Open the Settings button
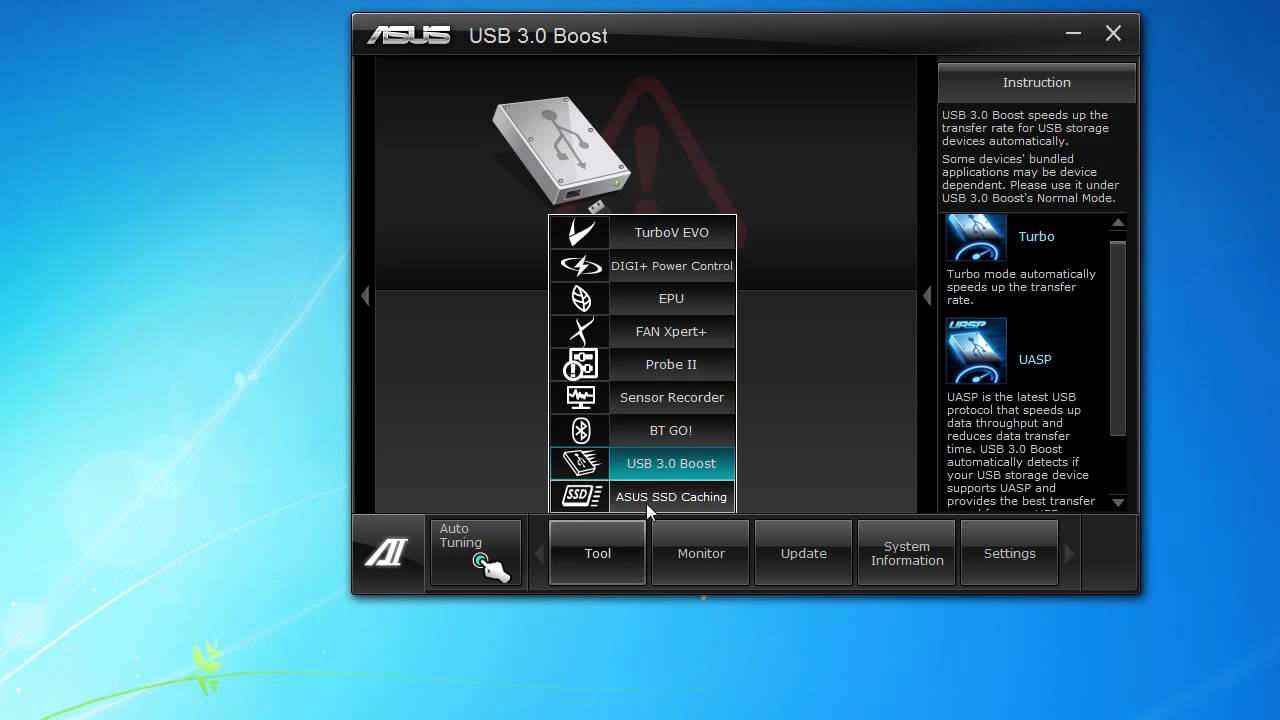 [x=1009, y=553]
